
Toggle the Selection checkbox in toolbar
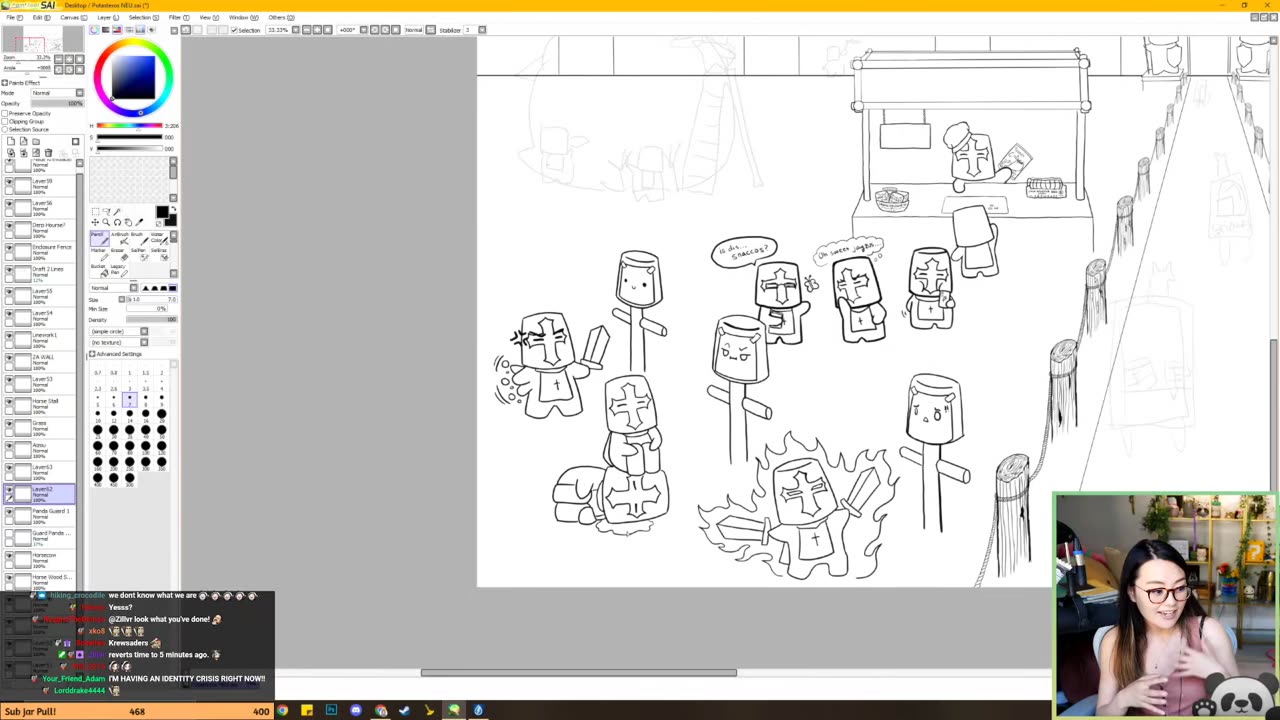[x=234, y=30]
